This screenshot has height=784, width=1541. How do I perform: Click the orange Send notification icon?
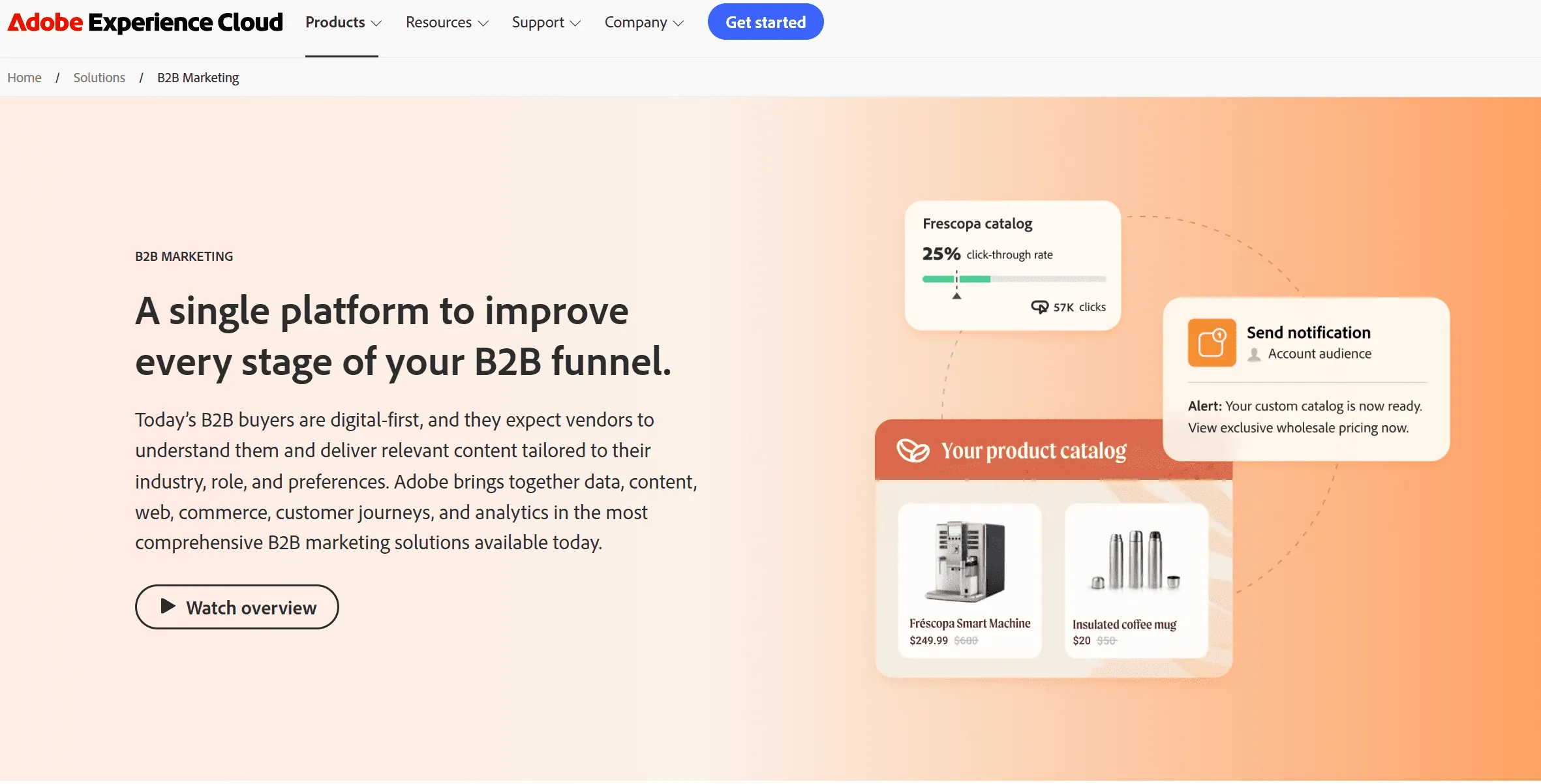tap(1212, 343)
